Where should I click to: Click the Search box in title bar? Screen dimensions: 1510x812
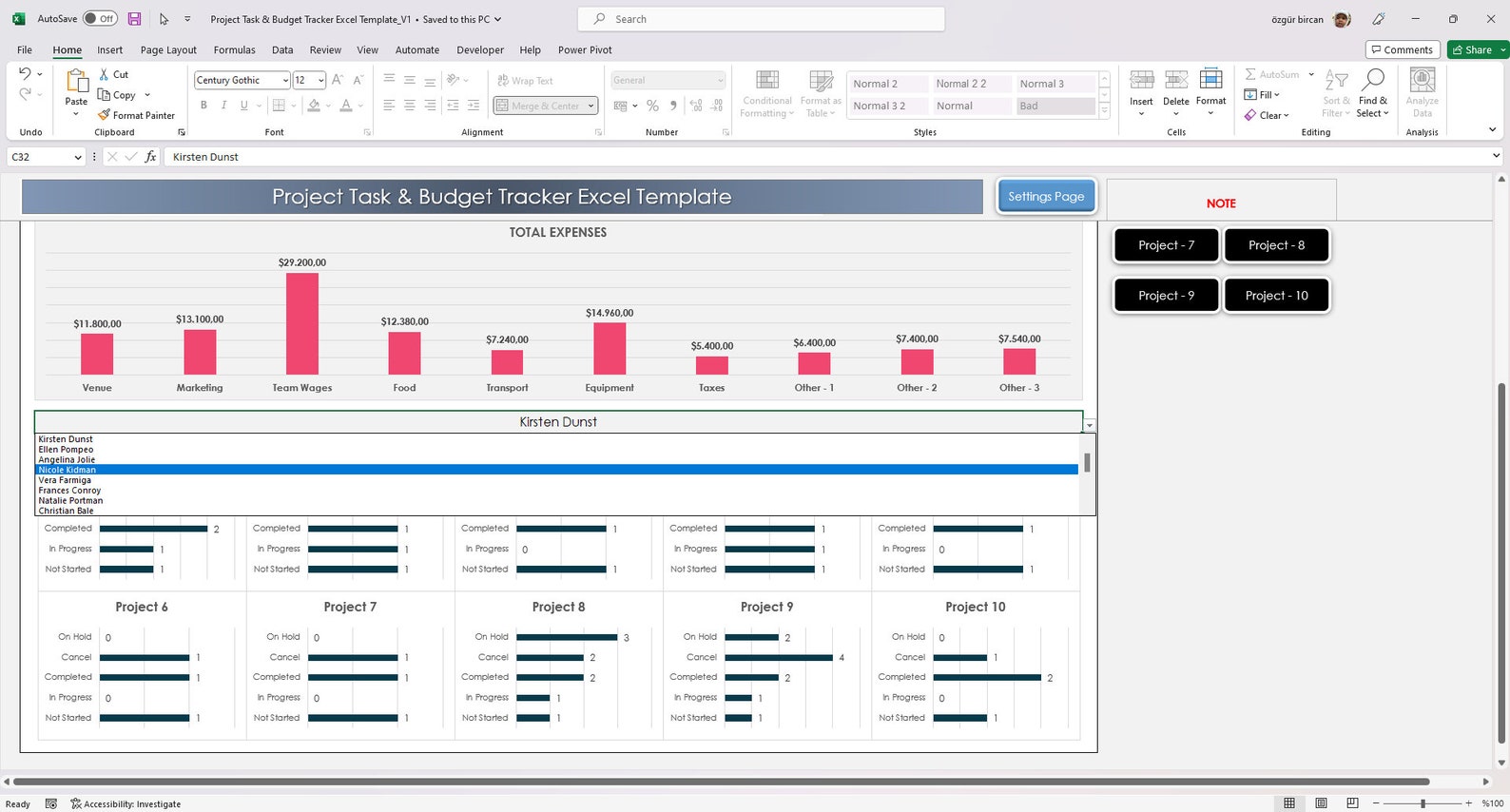pyautogui.click(x=761, y=19)
